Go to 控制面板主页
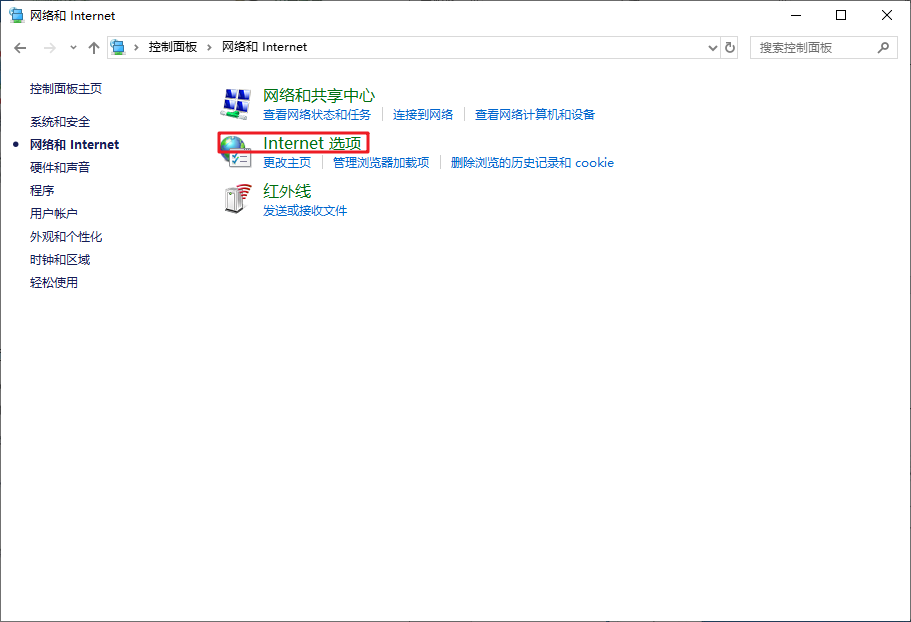The height and width of the screenshot is (622, 911). 66,89
